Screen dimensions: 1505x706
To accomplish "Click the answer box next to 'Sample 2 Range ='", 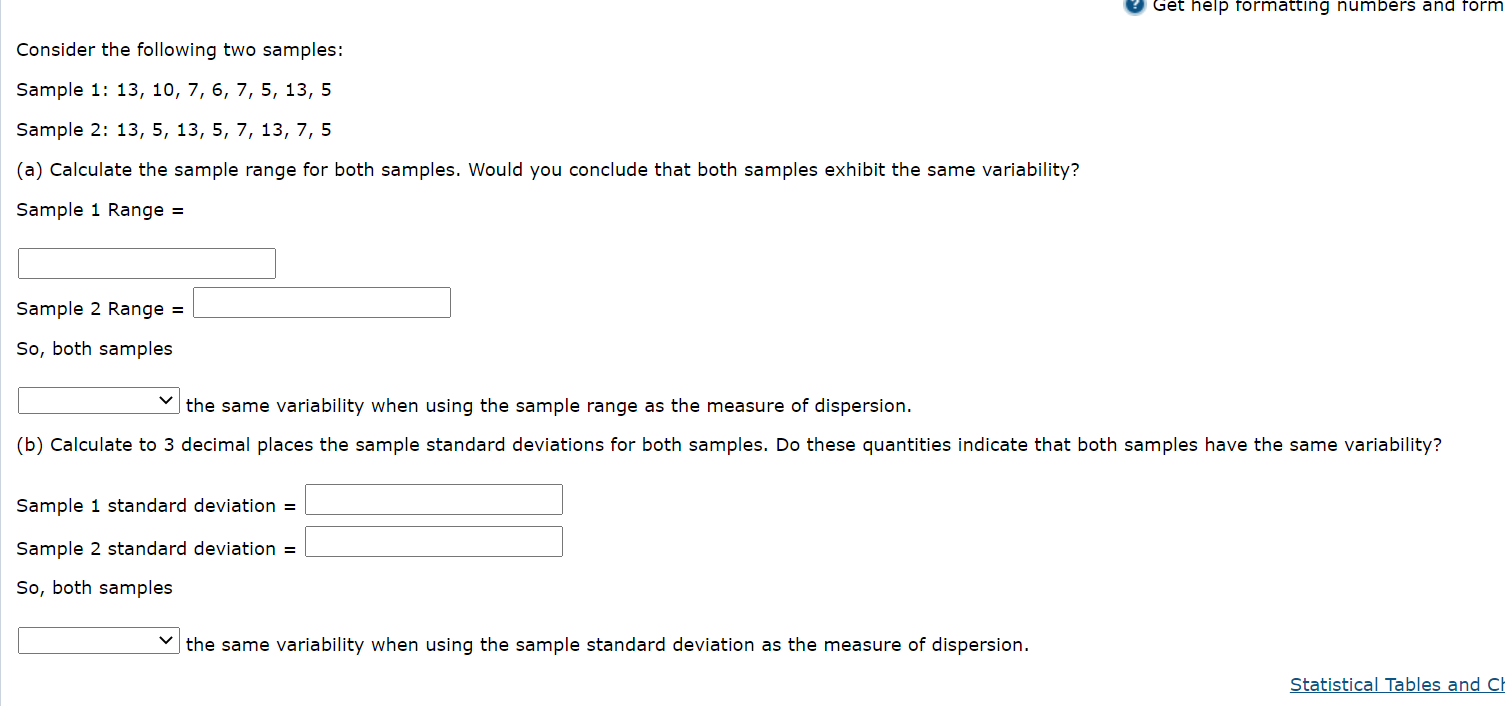I will pyautogui.click(x=321, y=302).
